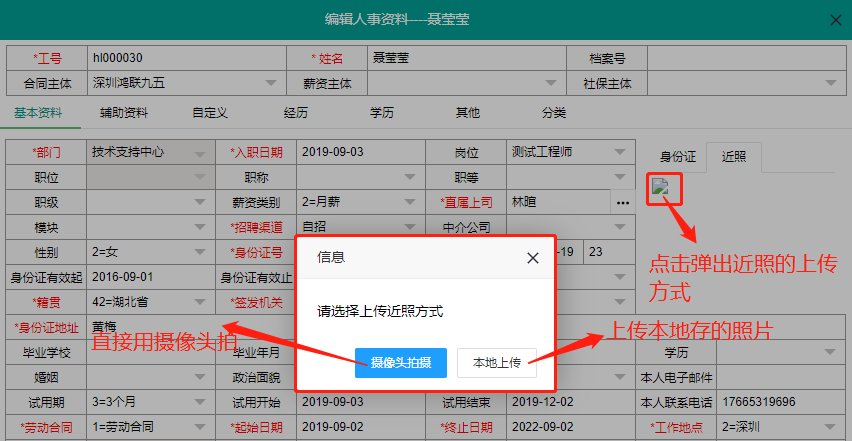Close the 信息 dialog with X
This screenshot has height=441, width=852.
[x=533, y=257]
